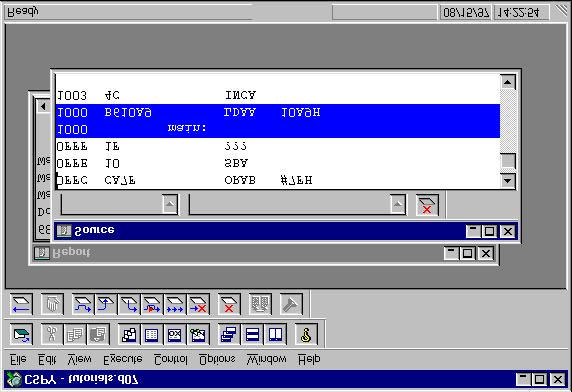Click the step icon with the downward-bending arrow

129,304
